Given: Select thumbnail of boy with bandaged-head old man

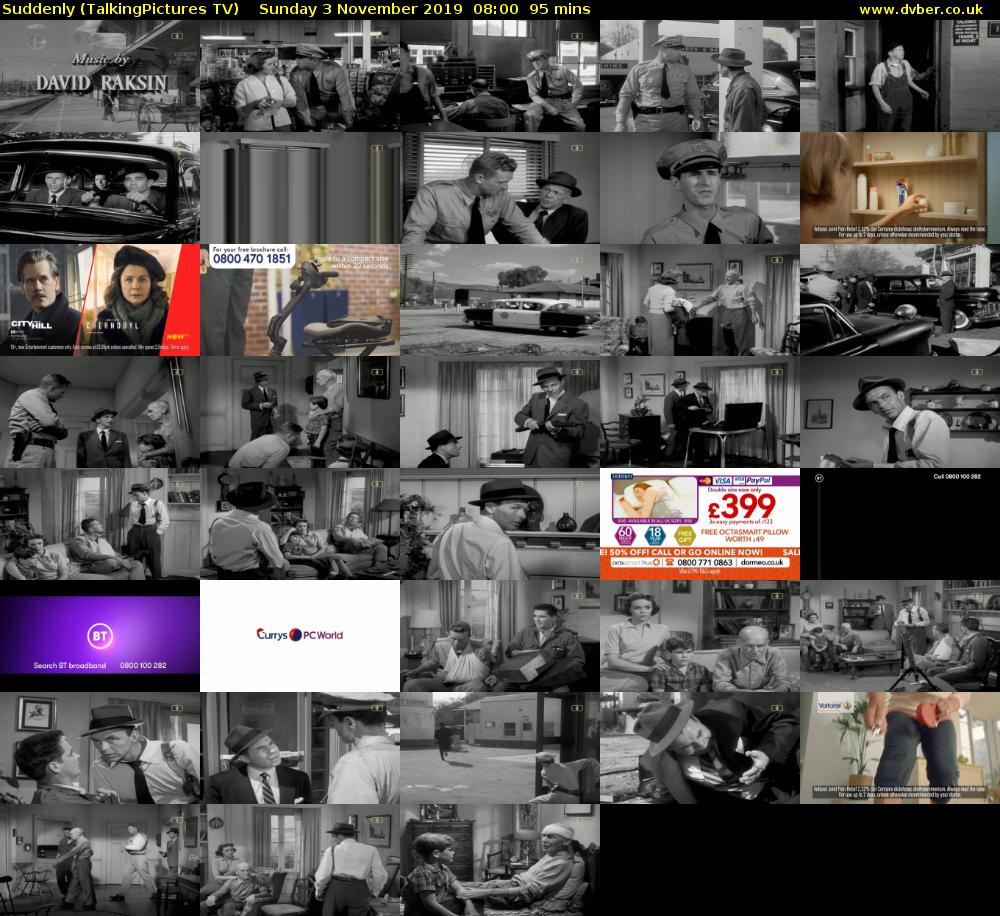Looking at the screenshot, I should 500,860.
